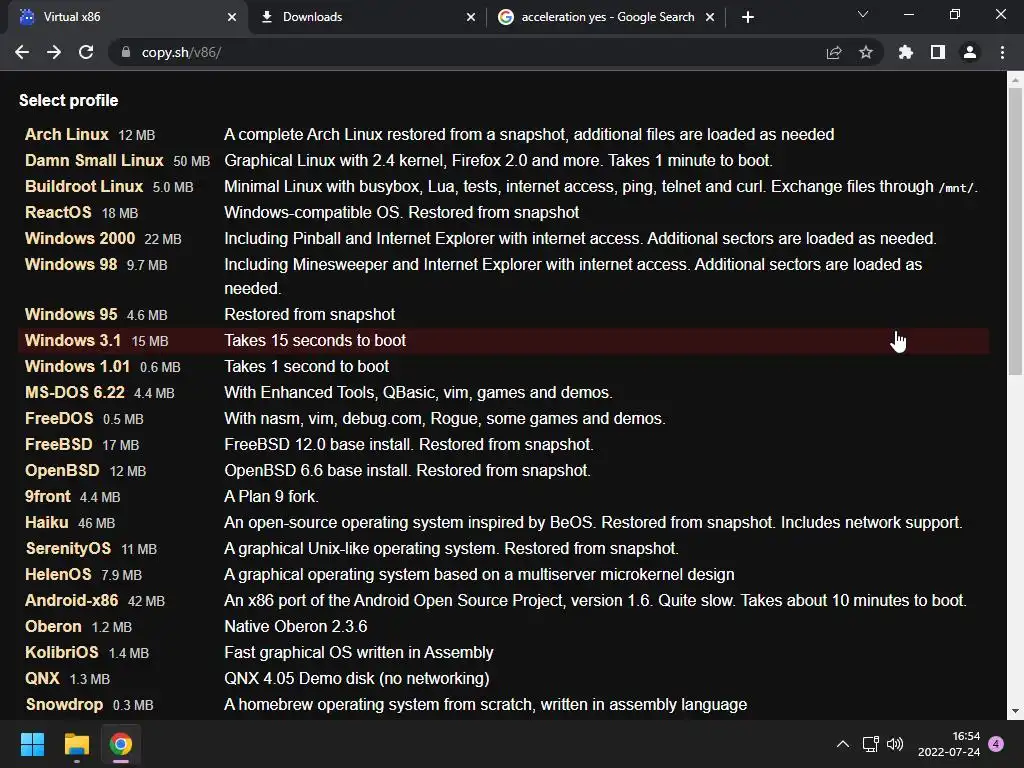1024x768 pixels.
Task: Close the Google Search tab
Action: pos(710,17)
